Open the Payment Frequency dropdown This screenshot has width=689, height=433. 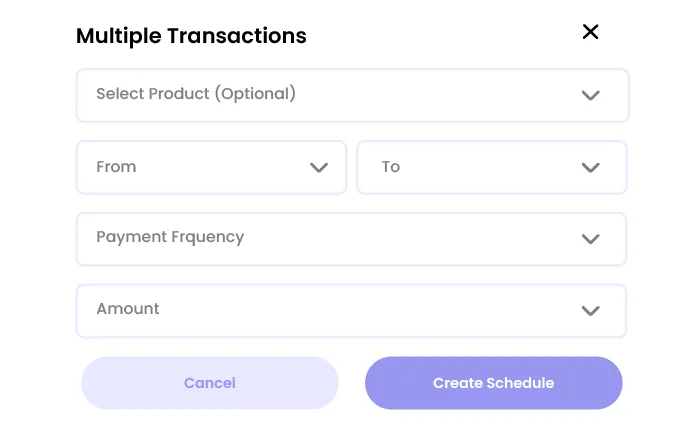coord(351,238)
